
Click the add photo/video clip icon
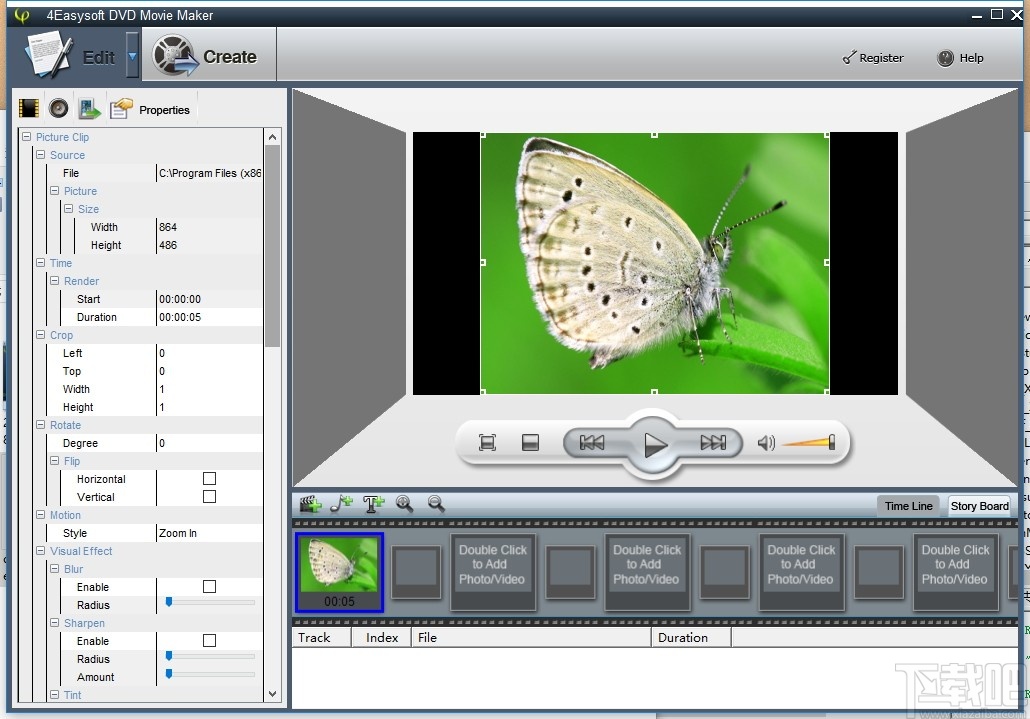[x=310, y=504]
